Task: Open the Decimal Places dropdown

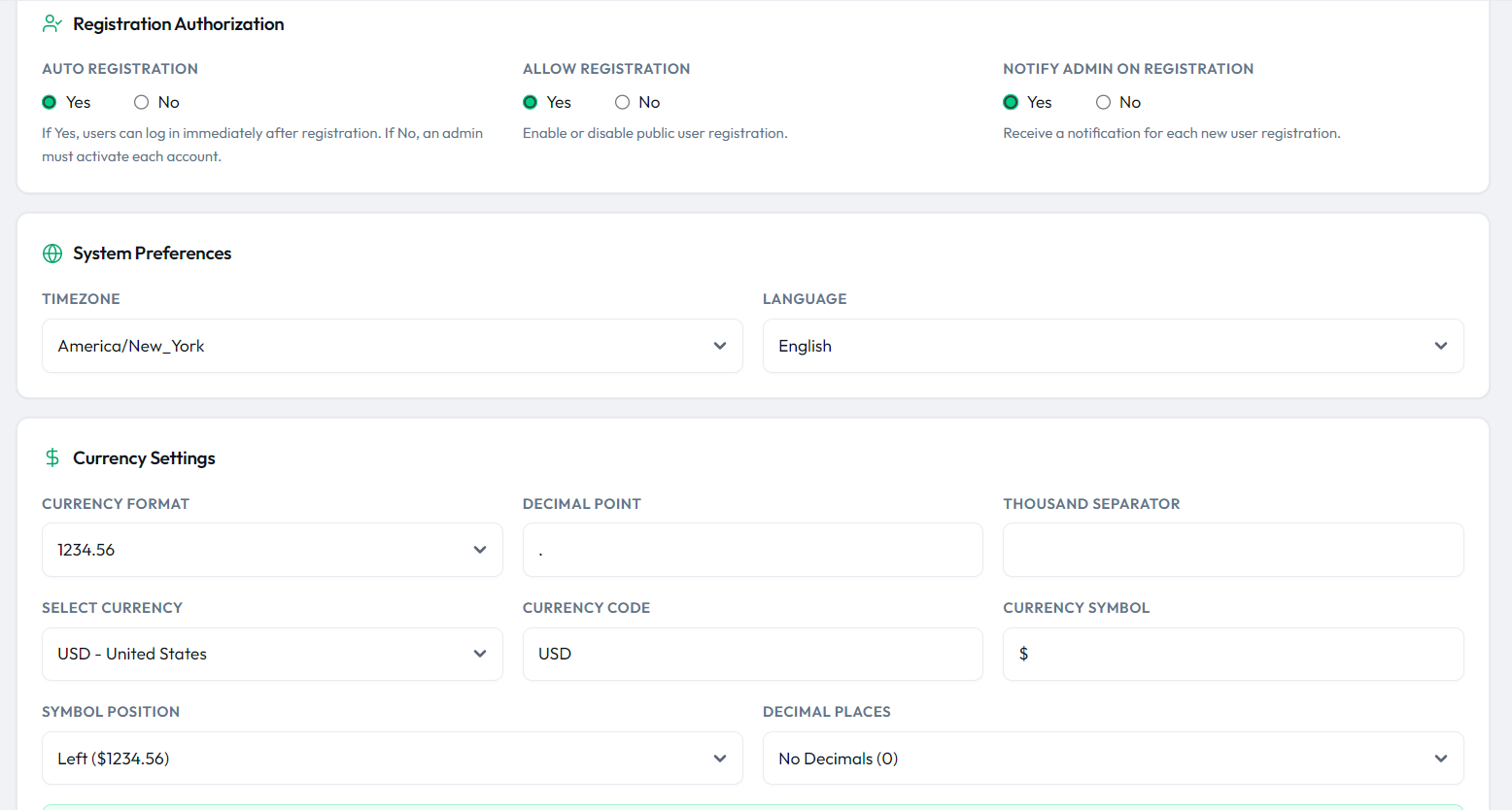Action: point(1114,759)
